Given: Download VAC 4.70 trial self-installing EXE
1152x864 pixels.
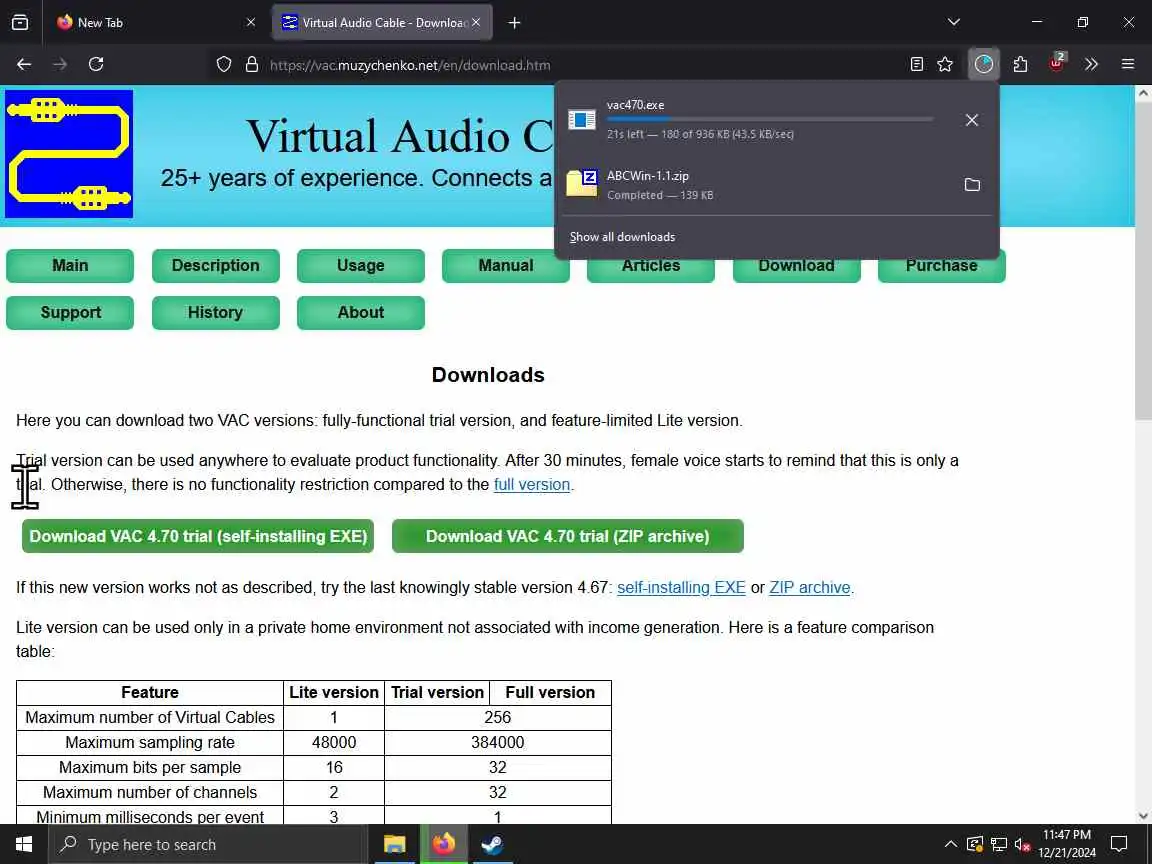Looking at the screenshot, I should click(198, 536).
